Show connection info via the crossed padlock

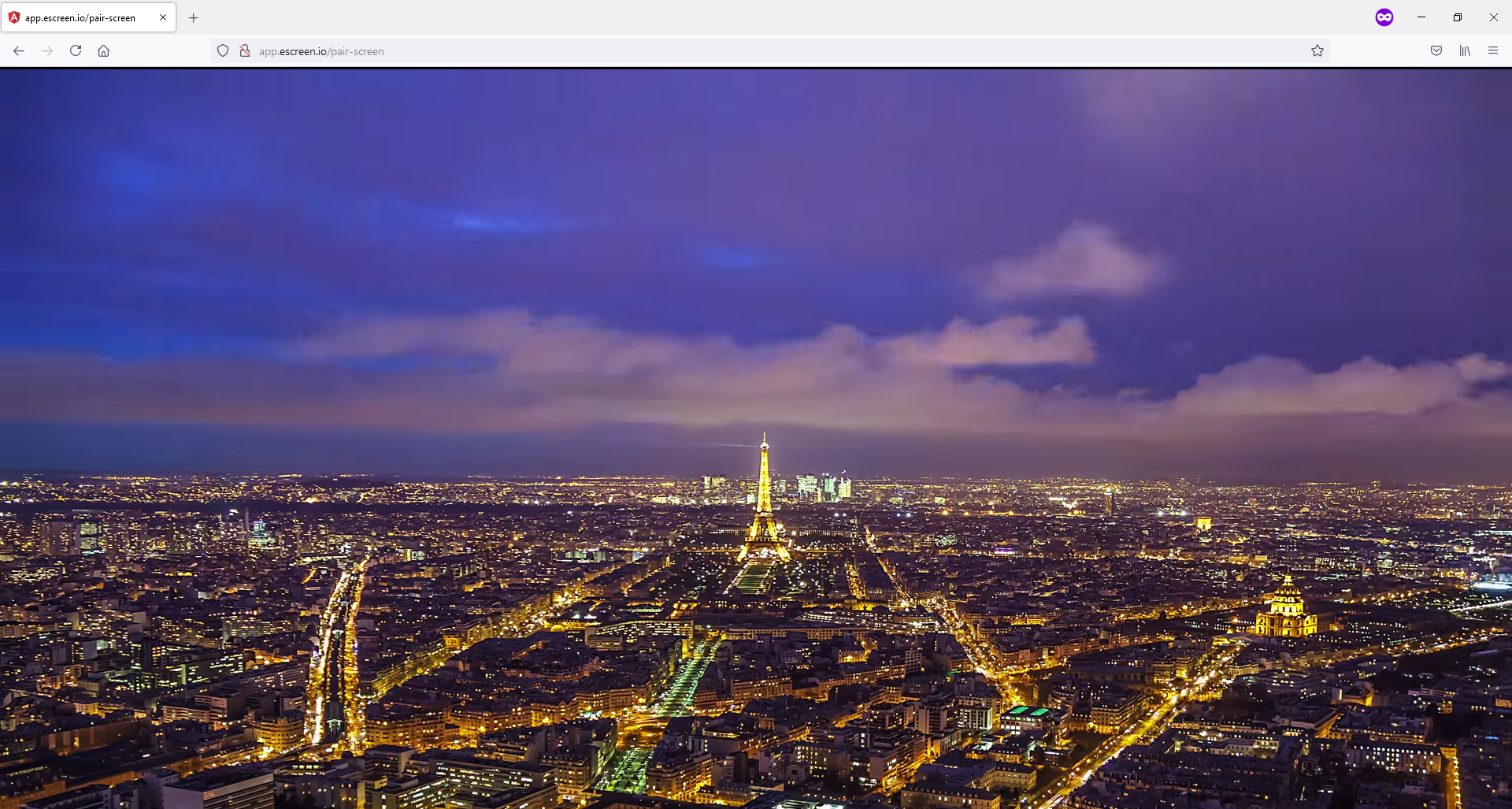[x=245, y=51]
